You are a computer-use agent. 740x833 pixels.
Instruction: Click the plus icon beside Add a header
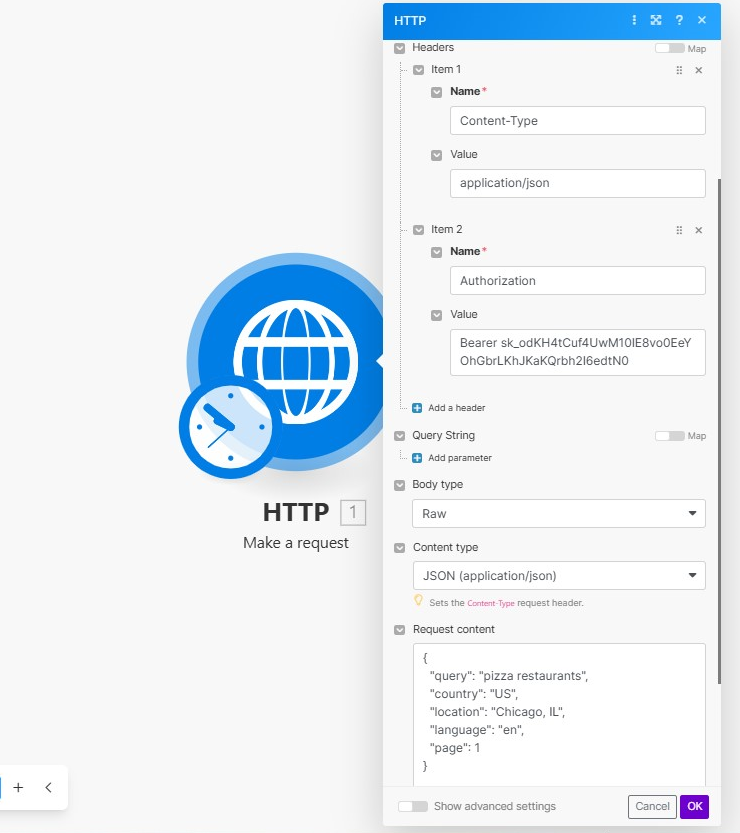coord(417,408)
